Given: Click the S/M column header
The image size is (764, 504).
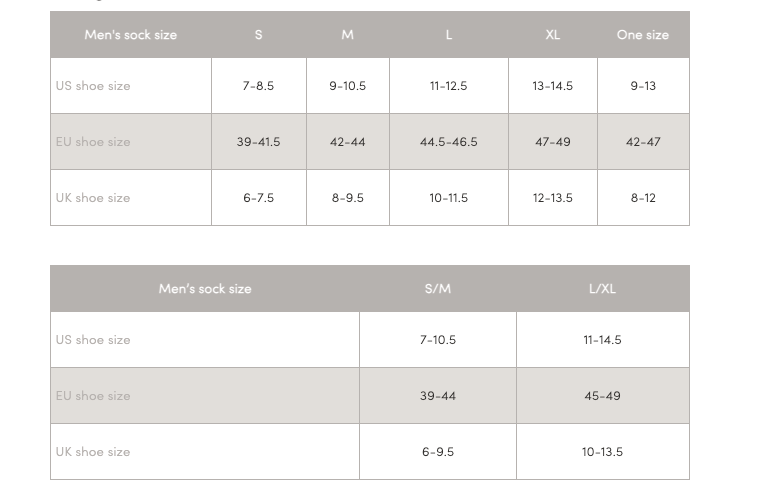Looking at the screenshot, I should click(x=438, y=289).
